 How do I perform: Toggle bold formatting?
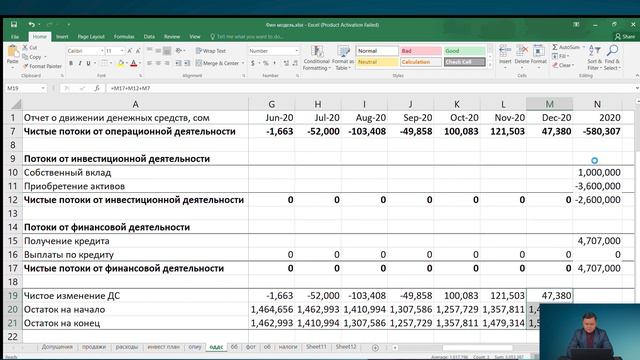[71, 63]
